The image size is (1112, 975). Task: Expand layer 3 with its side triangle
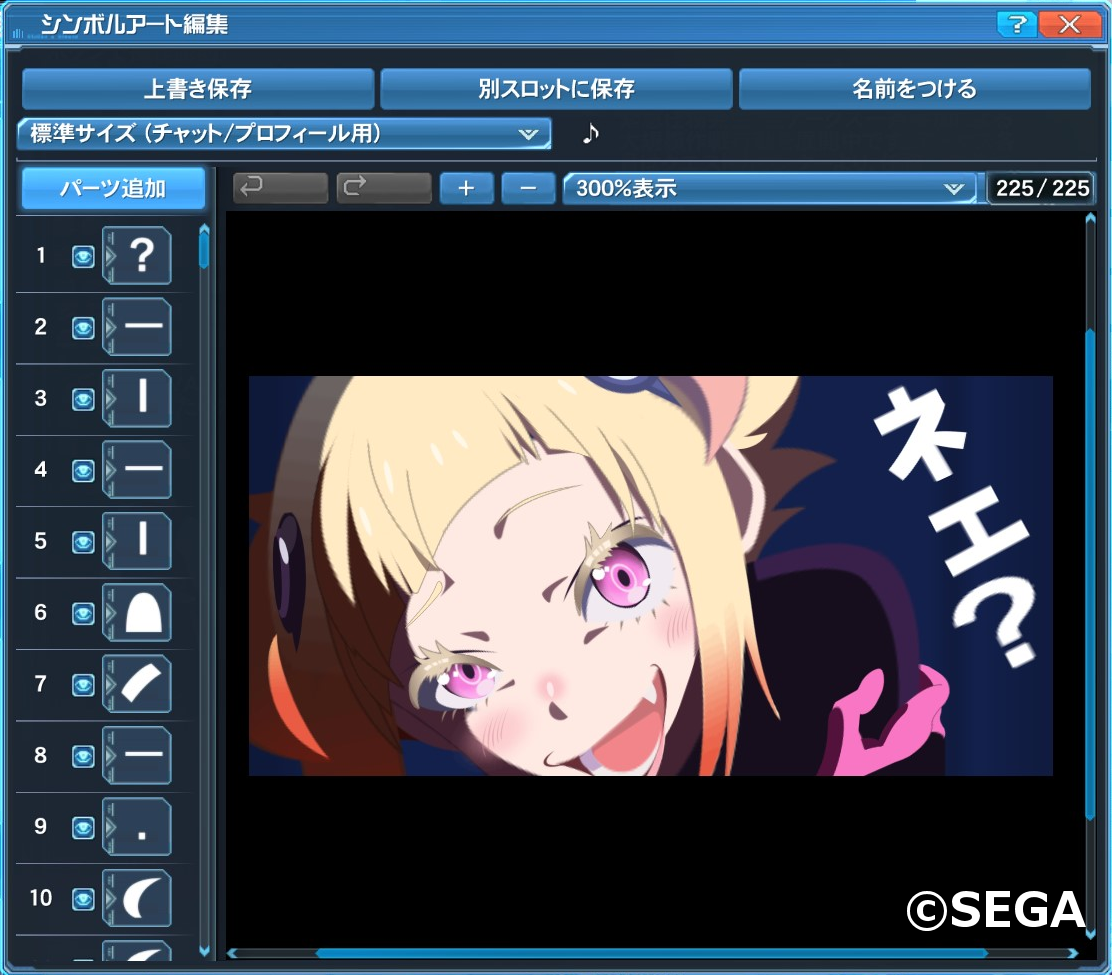tap(109, 398)
